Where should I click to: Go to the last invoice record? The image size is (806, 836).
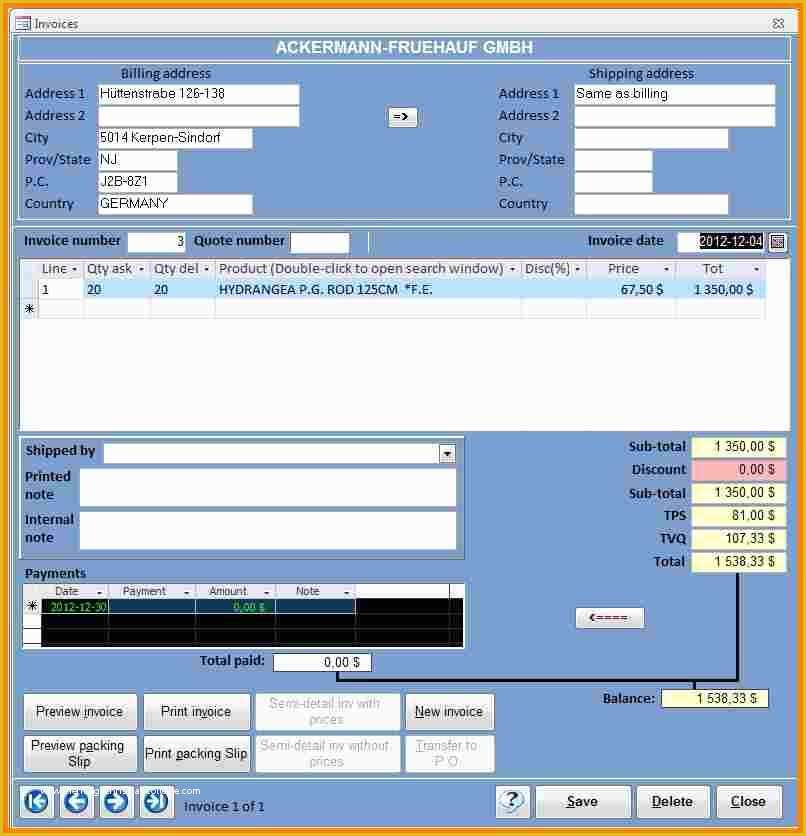tap(156, 801)
